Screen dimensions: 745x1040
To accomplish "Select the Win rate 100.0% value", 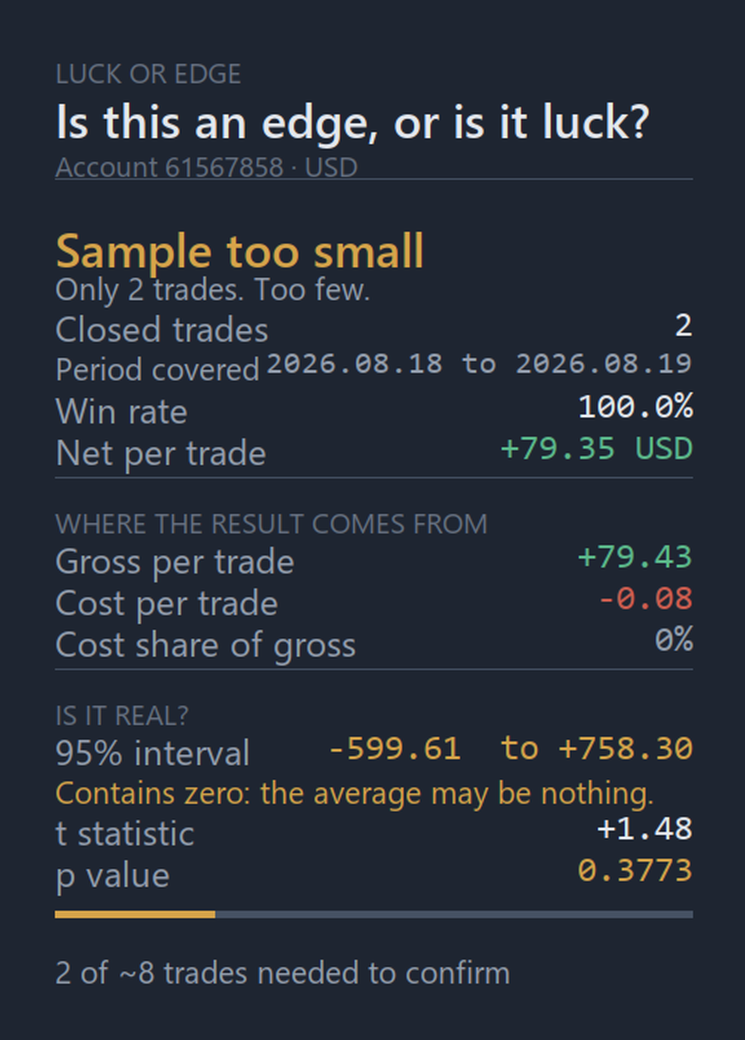I will coord(636,407).
